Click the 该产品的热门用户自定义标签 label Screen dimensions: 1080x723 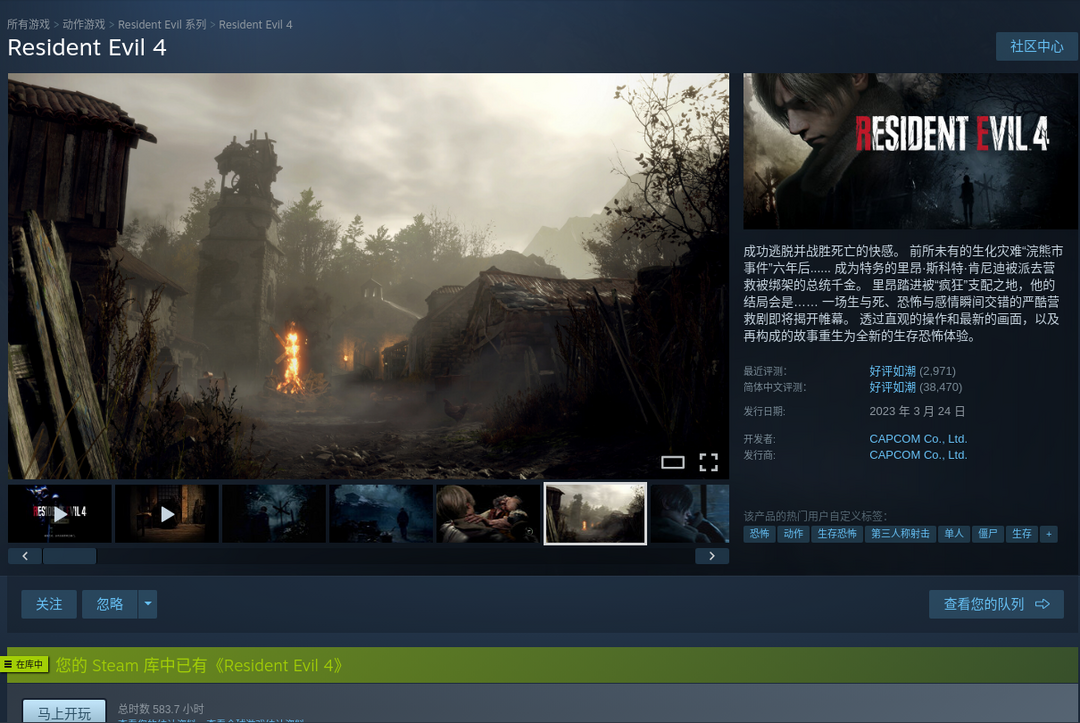815,516
